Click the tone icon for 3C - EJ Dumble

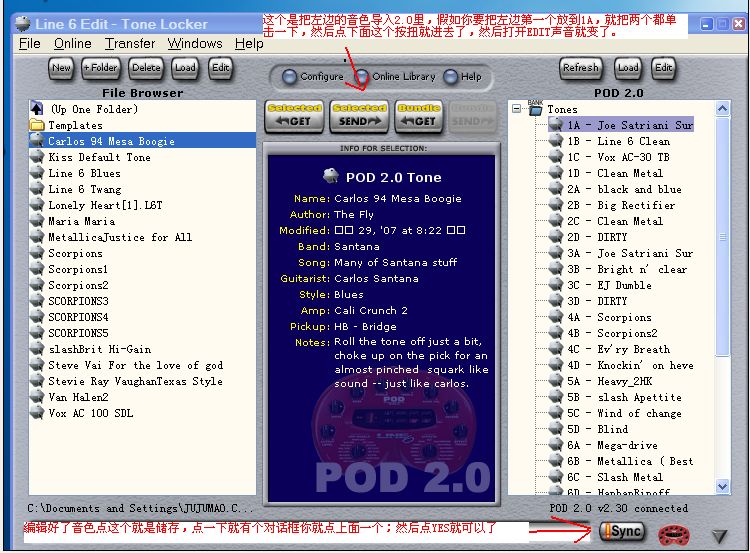coord(555,285)
